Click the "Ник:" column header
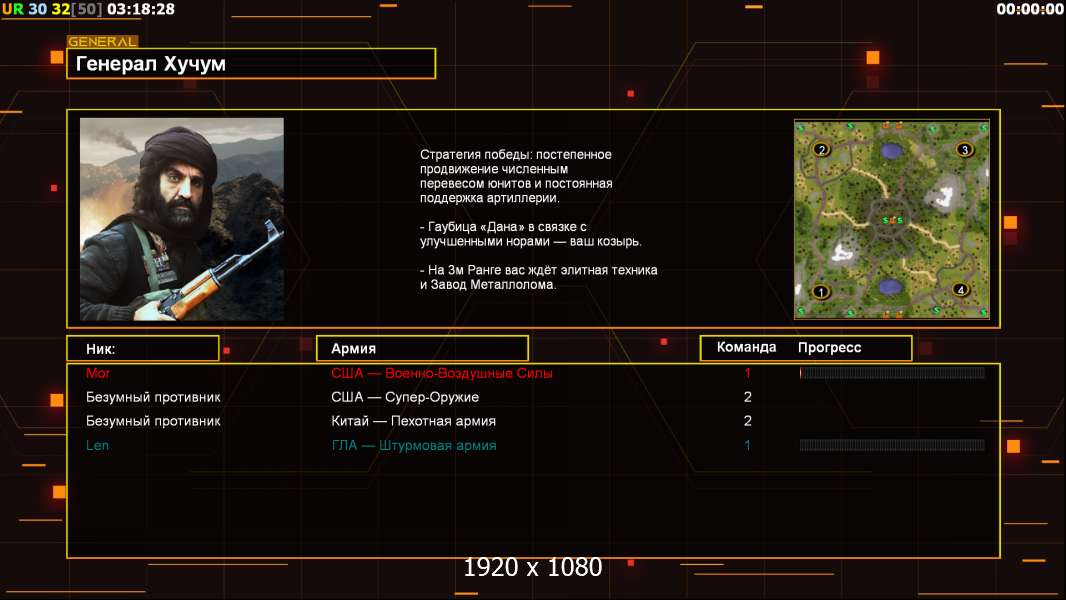This screenshot has width=1066, height=600. 143,349
